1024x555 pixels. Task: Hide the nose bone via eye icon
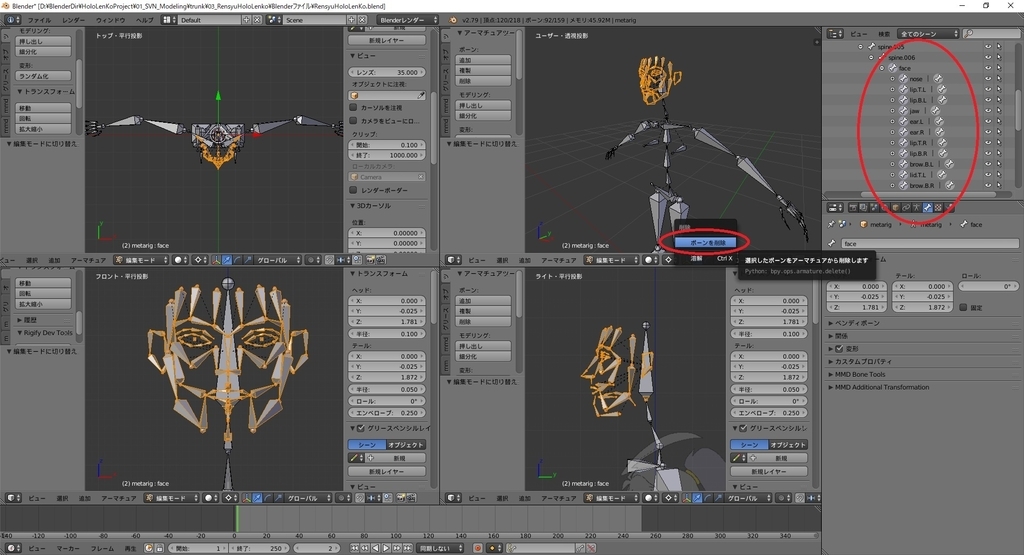pos(988,79)
